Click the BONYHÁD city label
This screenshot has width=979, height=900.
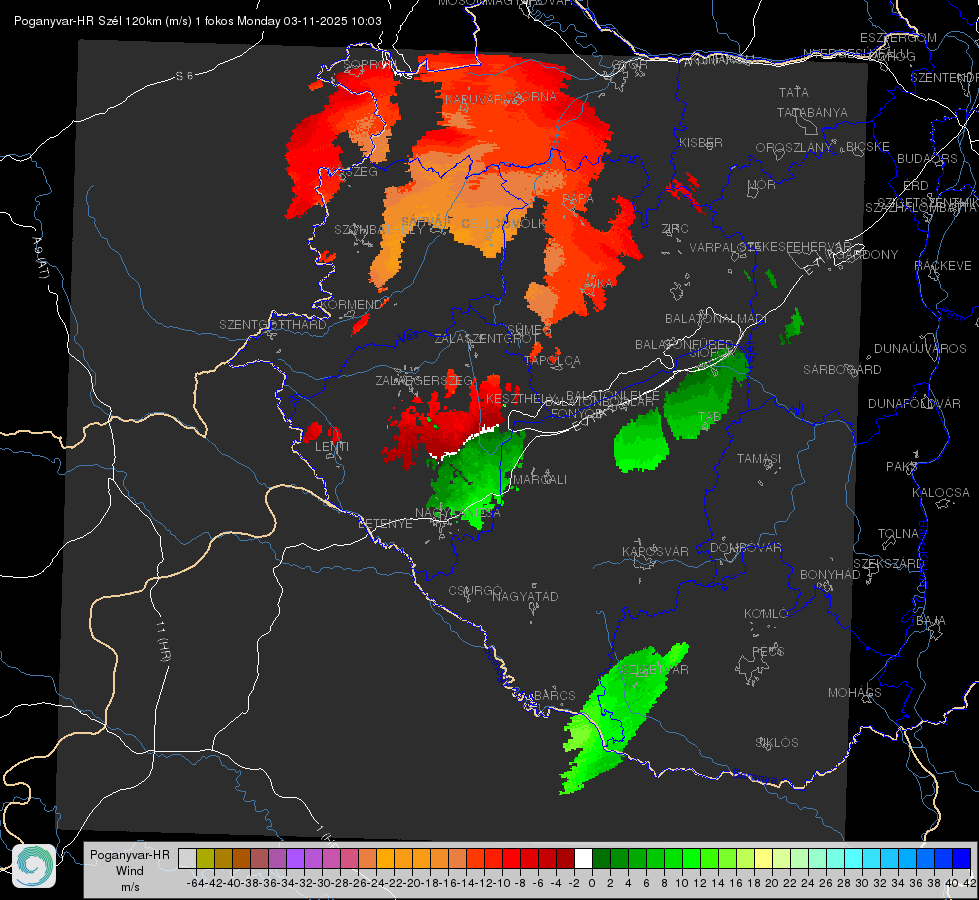830,574
